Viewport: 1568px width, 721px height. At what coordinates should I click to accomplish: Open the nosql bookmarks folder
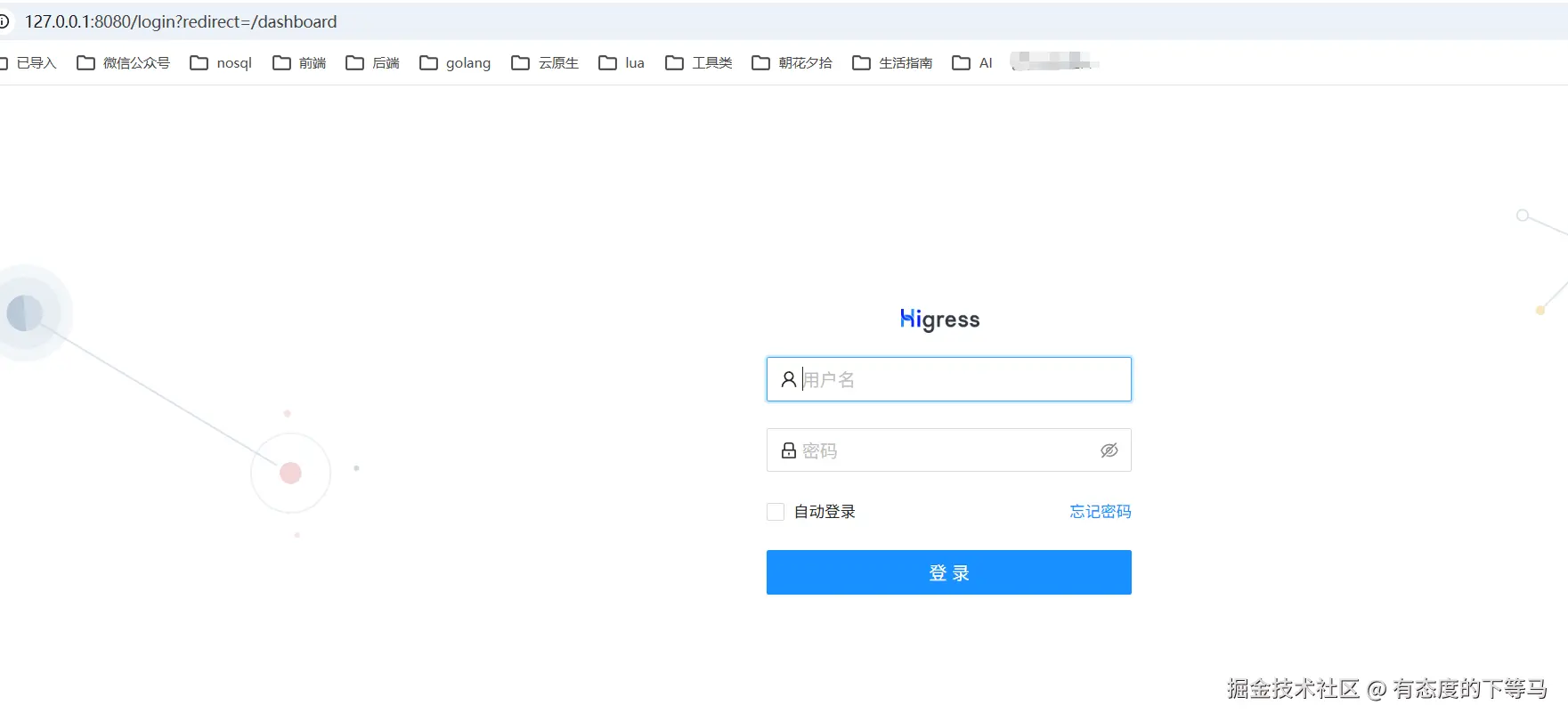point(221,63)
